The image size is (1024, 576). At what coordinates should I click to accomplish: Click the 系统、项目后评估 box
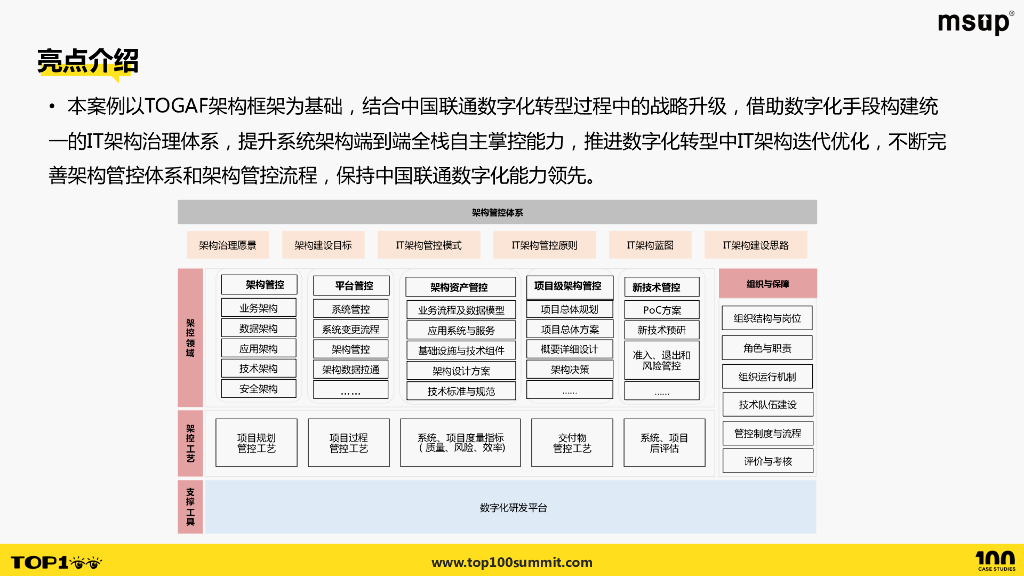pyautogui.click(x=664, y=443)
